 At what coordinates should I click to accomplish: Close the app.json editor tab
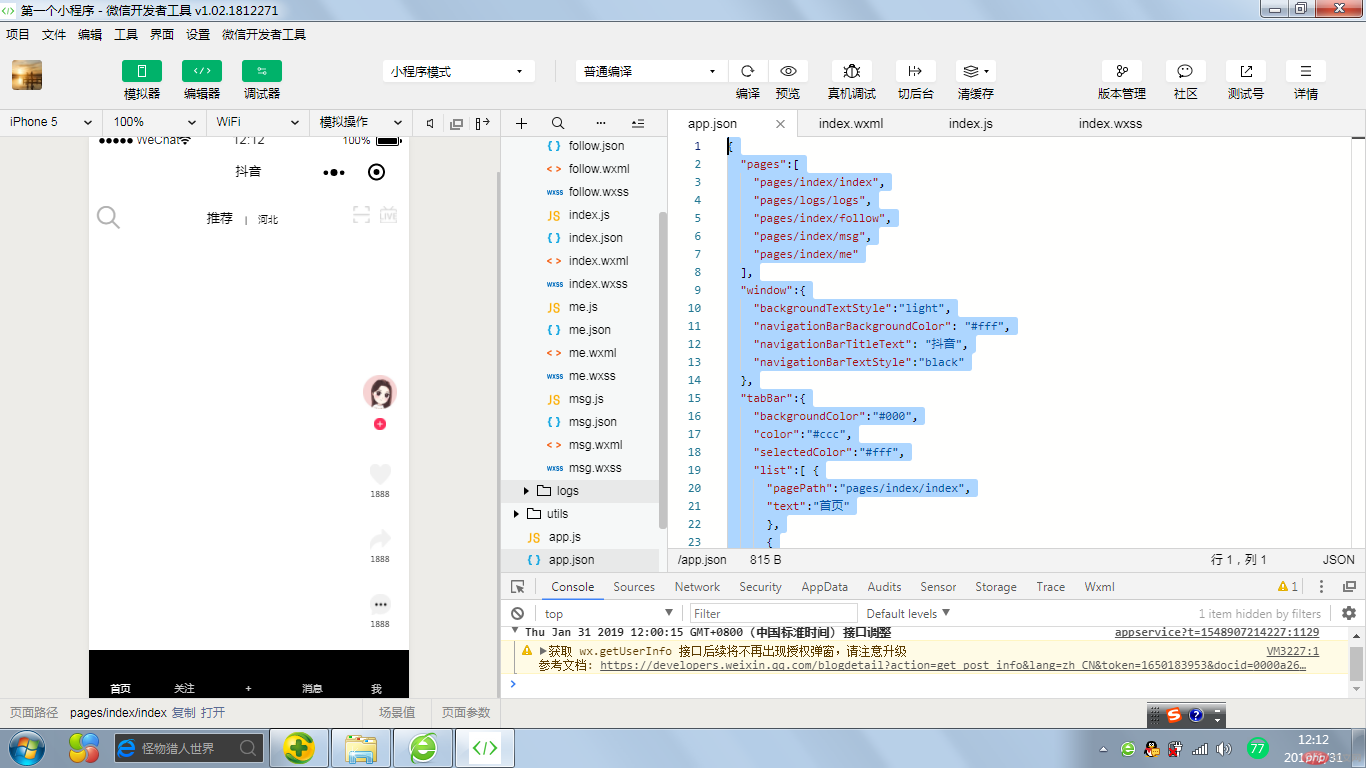pos(780,124)
